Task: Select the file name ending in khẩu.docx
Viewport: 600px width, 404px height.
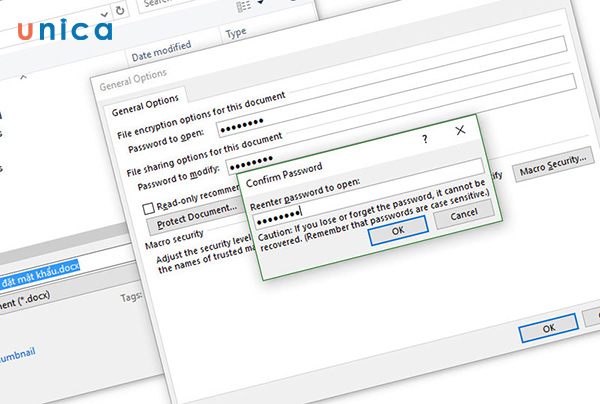Action: click(x=40, y=275)
